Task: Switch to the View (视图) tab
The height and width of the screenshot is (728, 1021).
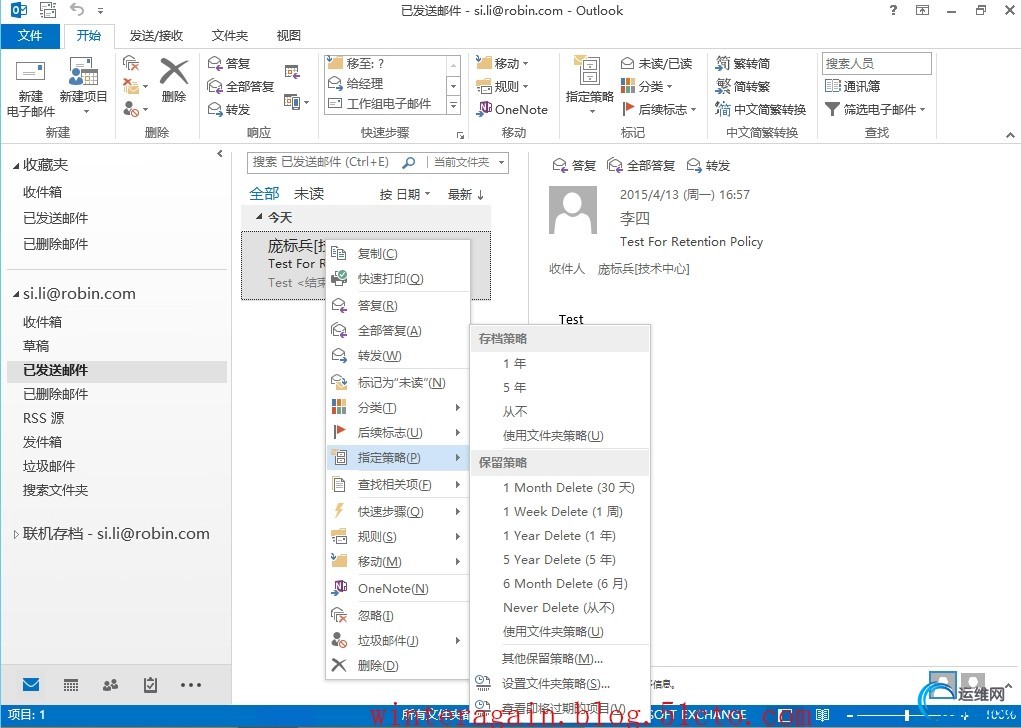Action: pyautogui.click(x=288, y=36)
